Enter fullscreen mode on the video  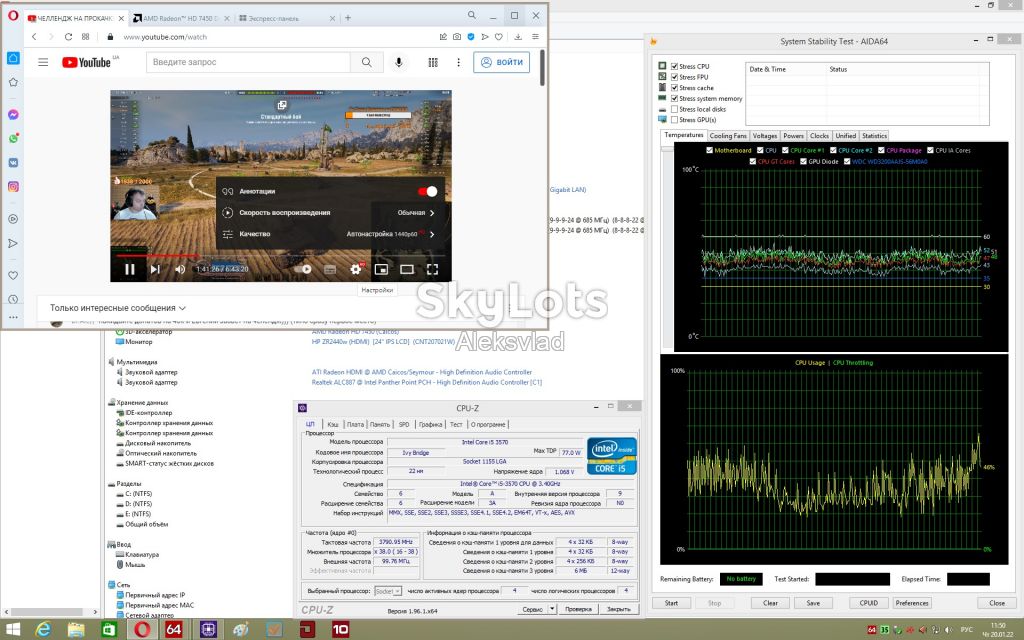[x=432, y=269]
